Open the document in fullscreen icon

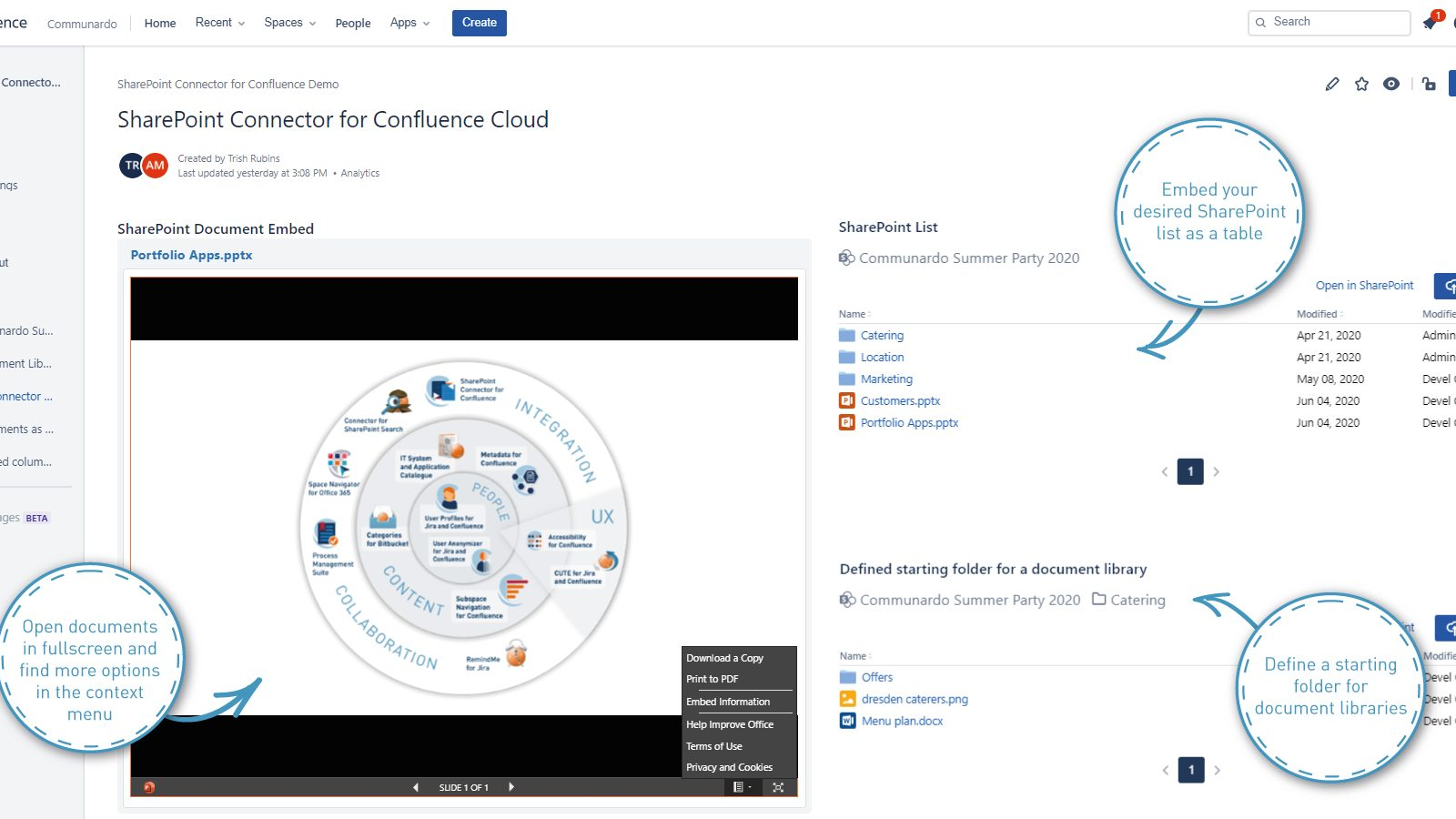coord(778,787)
